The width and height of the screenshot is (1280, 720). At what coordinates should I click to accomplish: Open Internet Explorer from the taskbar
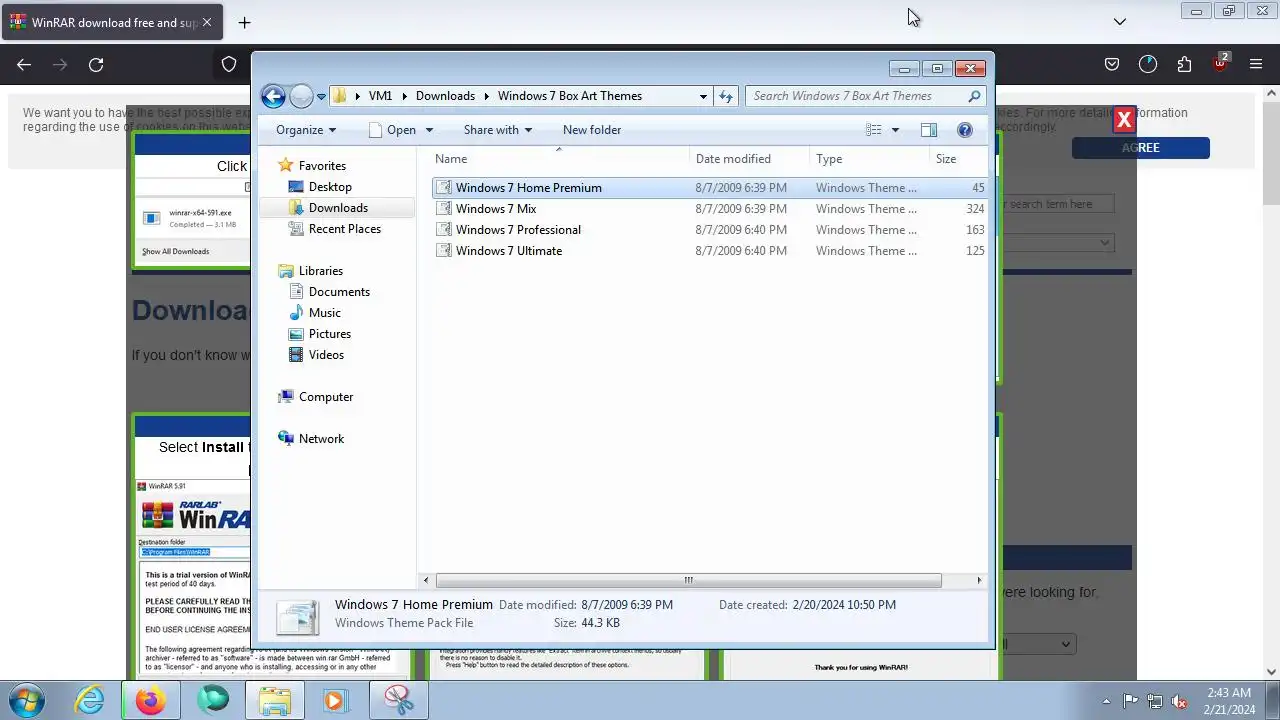pyautogui.click(x=90, y=701)
